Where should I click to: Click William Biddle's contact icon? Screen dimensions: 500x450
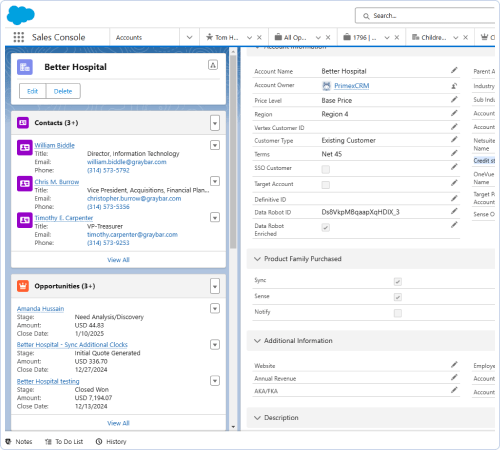[x=25, y=148]
